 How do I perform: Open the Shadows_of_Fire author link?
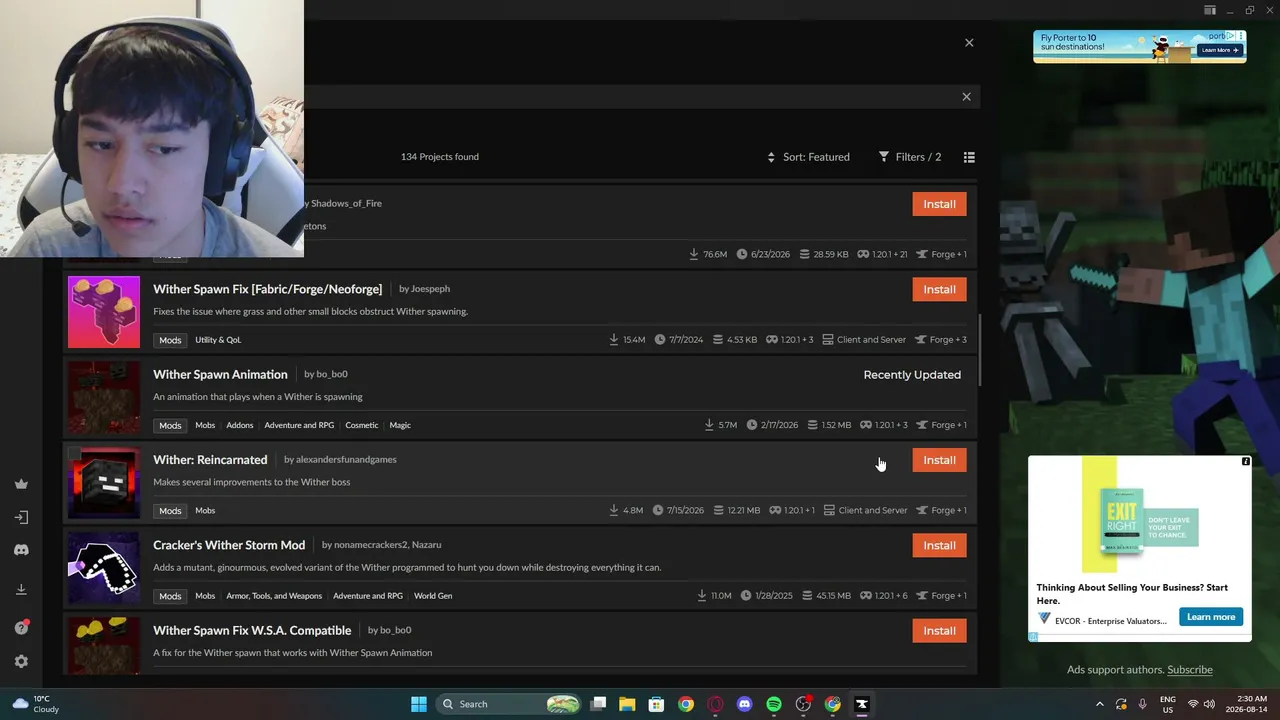(x=346, y=203)
